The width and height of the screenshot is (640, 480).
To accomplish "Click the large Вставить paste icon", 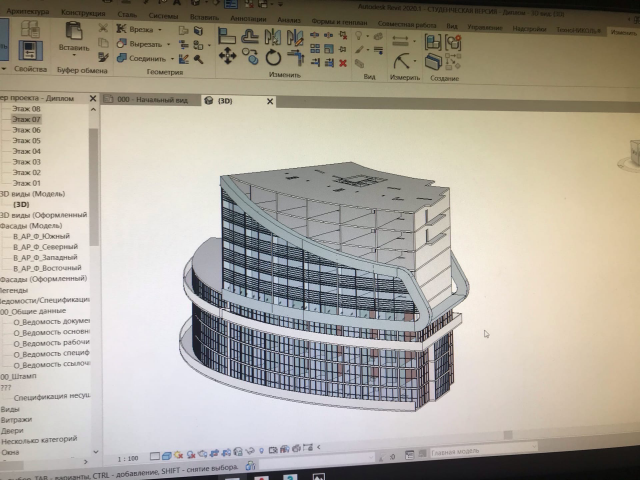I will click(74, 31).
